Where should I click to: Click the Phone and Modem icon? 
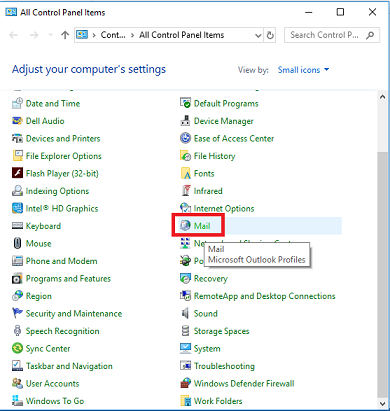tap(17, 261)
